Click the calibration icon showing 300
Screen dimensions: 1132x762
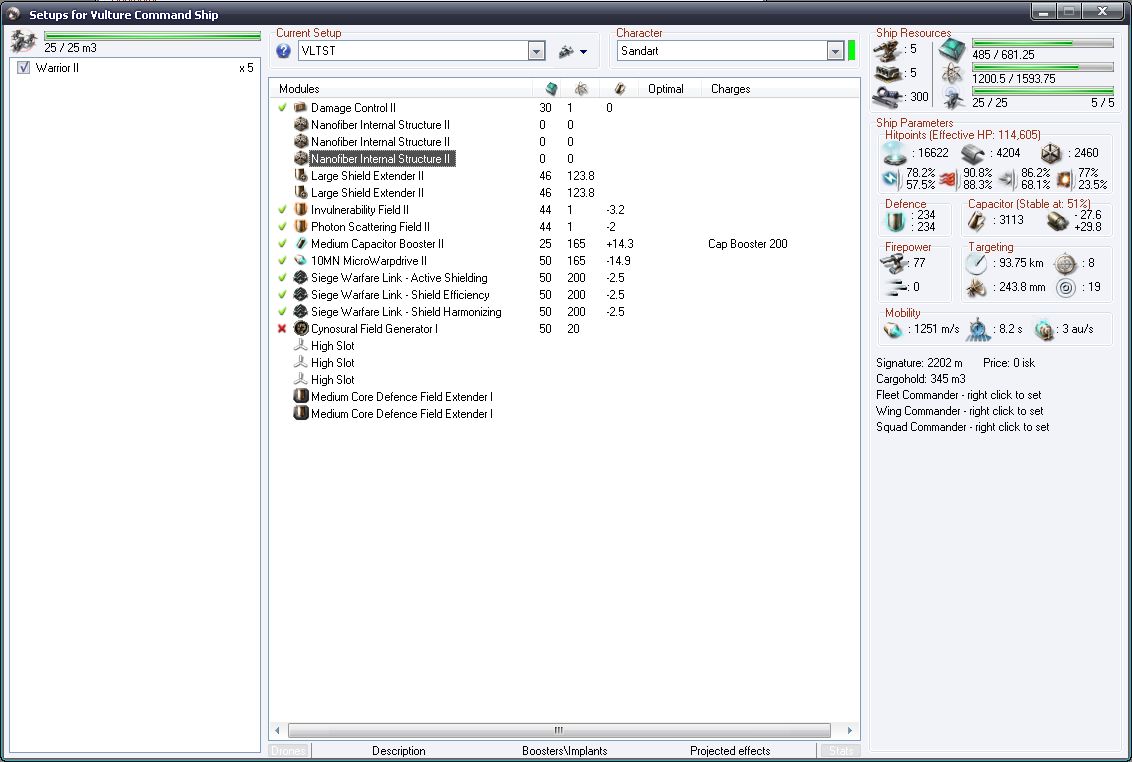887,97
